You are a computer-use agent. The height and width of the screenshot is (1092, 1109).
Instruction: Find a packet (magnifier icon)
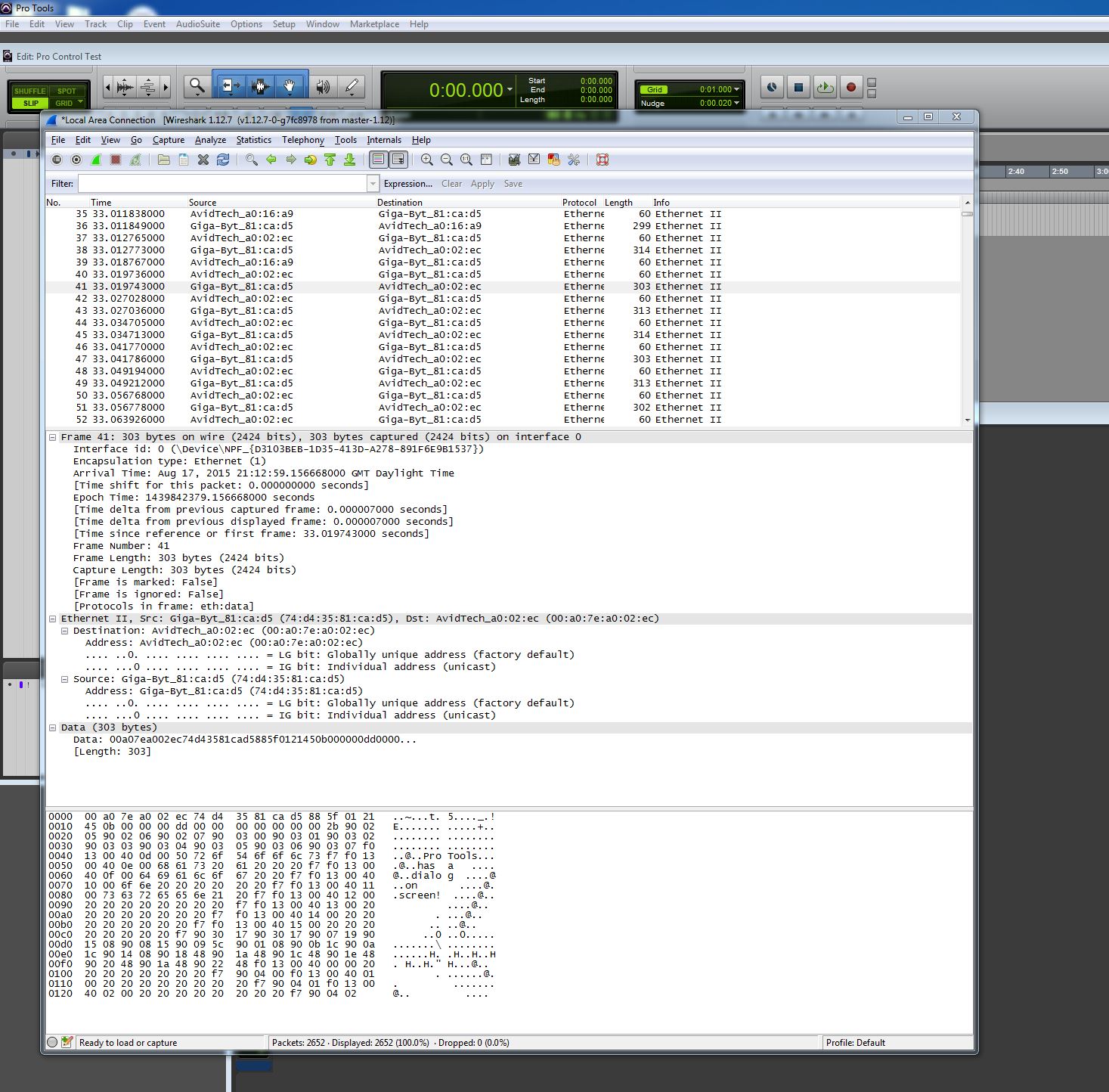(251, 160)
